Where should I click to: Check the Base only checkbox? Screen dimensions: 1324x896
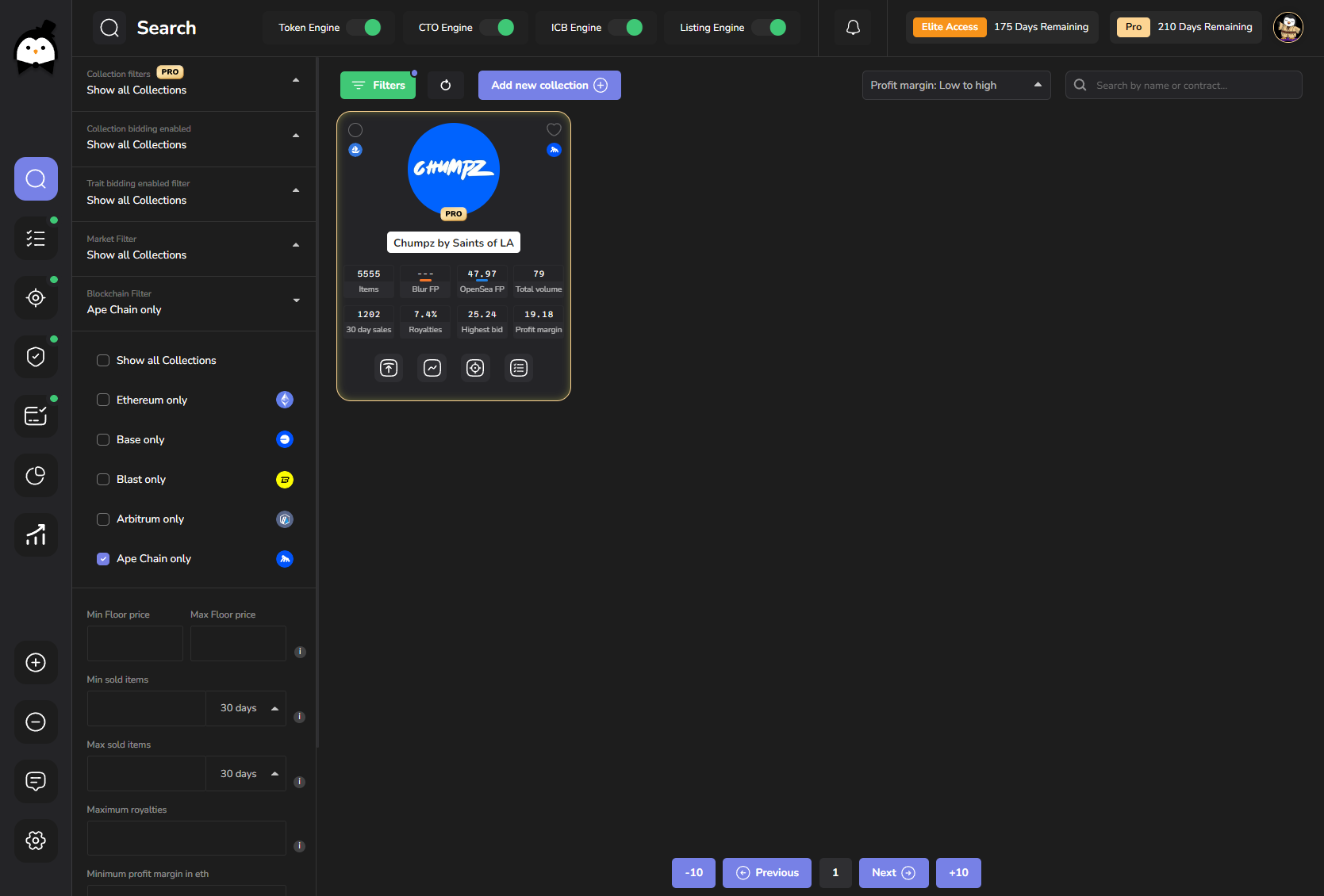103,439
